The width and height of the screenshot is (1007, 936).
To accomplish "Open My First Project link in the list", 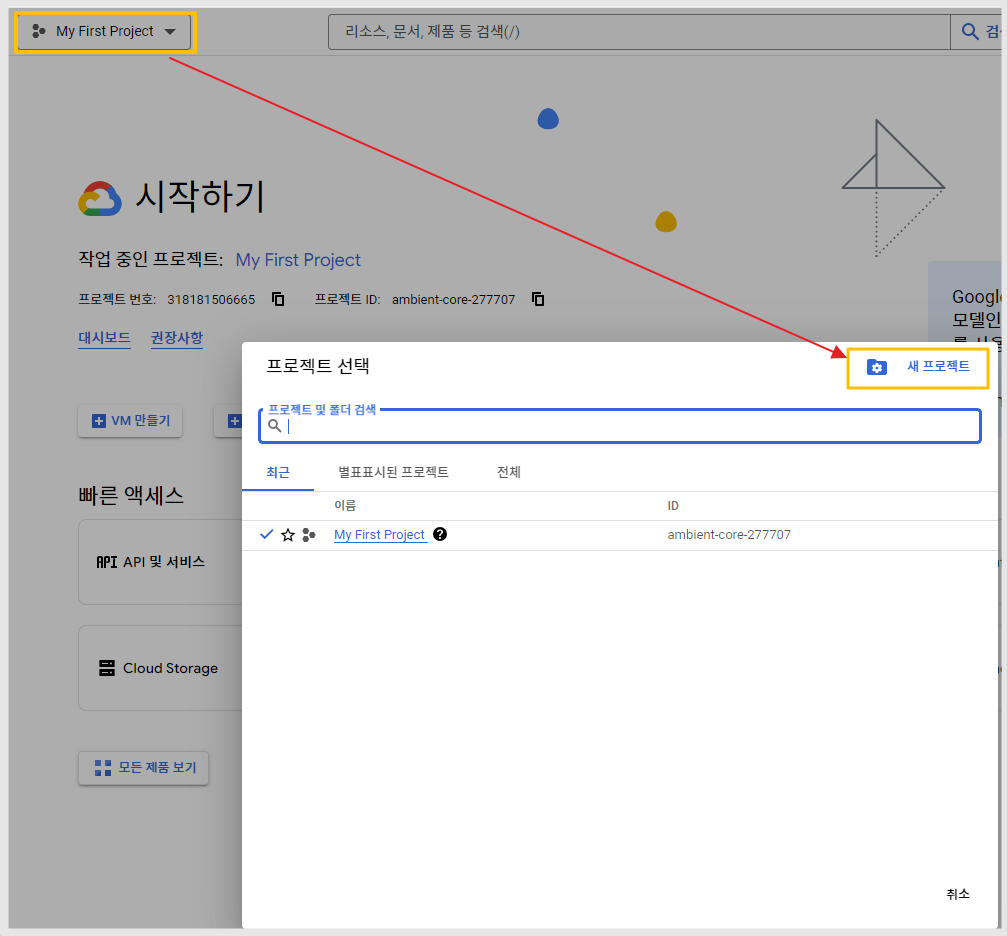I will (380, 534).
